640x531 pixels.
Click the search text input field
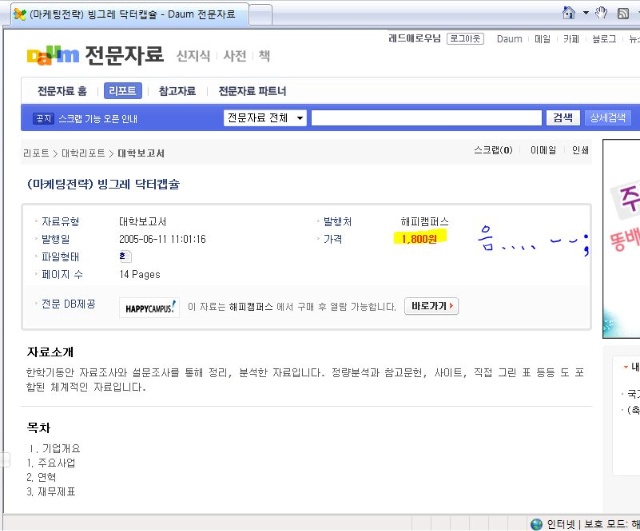pos(427,118)
